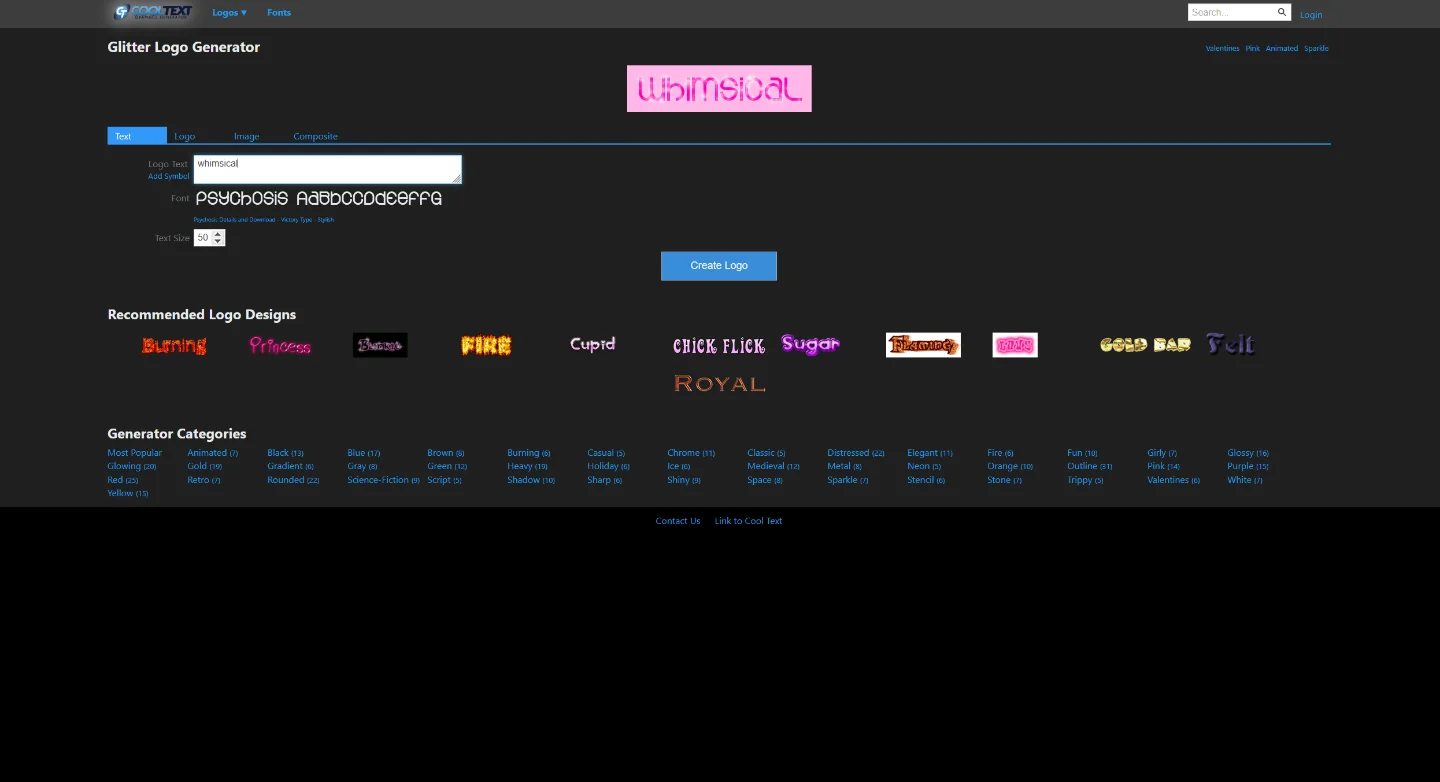1440x782 pixels.
Task: Open the Outline (31) category
Action: 1090,466
